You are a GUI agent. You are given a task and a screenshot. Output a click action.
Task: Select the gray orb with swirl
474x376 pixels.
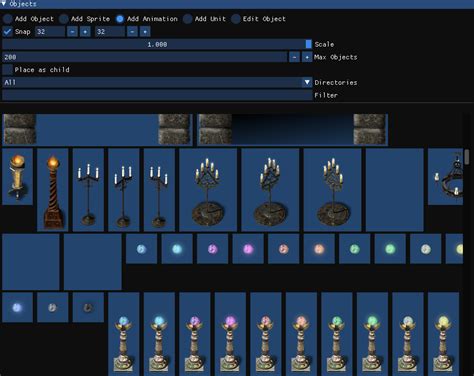53,307
